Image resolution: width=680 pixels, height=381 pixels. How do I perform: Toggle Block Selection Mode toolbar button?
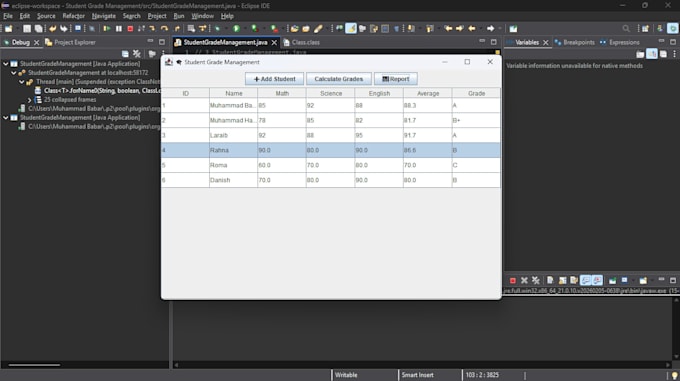pos(385,29)
